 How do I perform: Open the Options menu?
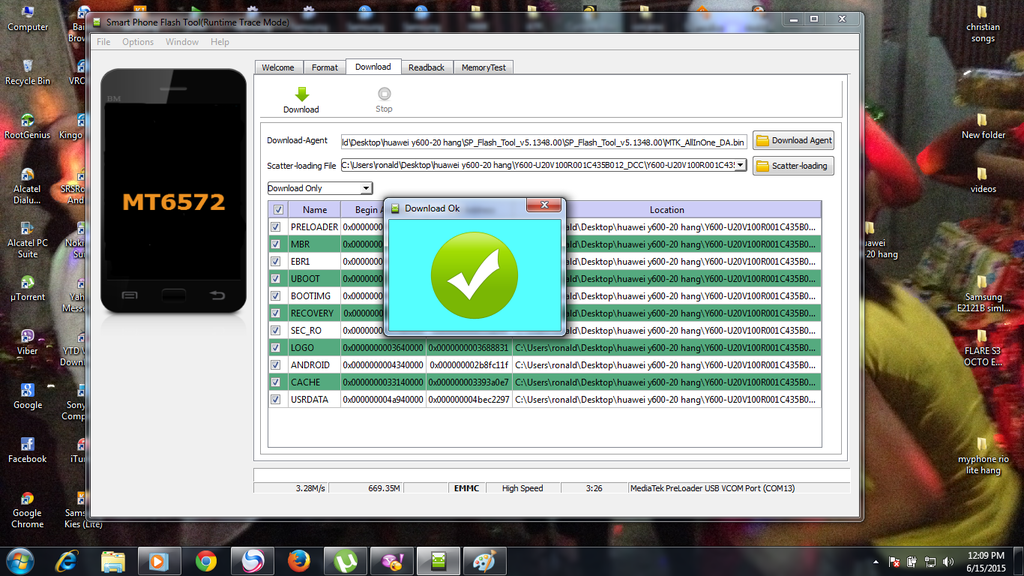coord(138,42)
